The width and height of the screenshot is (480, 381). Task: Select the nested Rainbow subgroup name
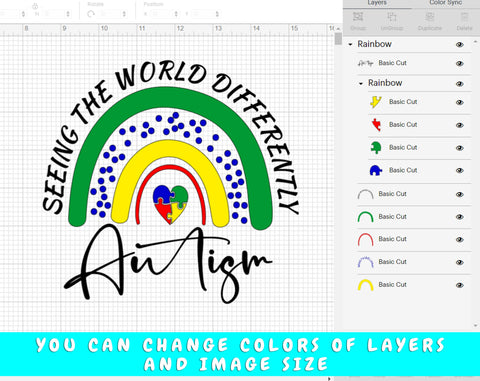click(385, 83)
